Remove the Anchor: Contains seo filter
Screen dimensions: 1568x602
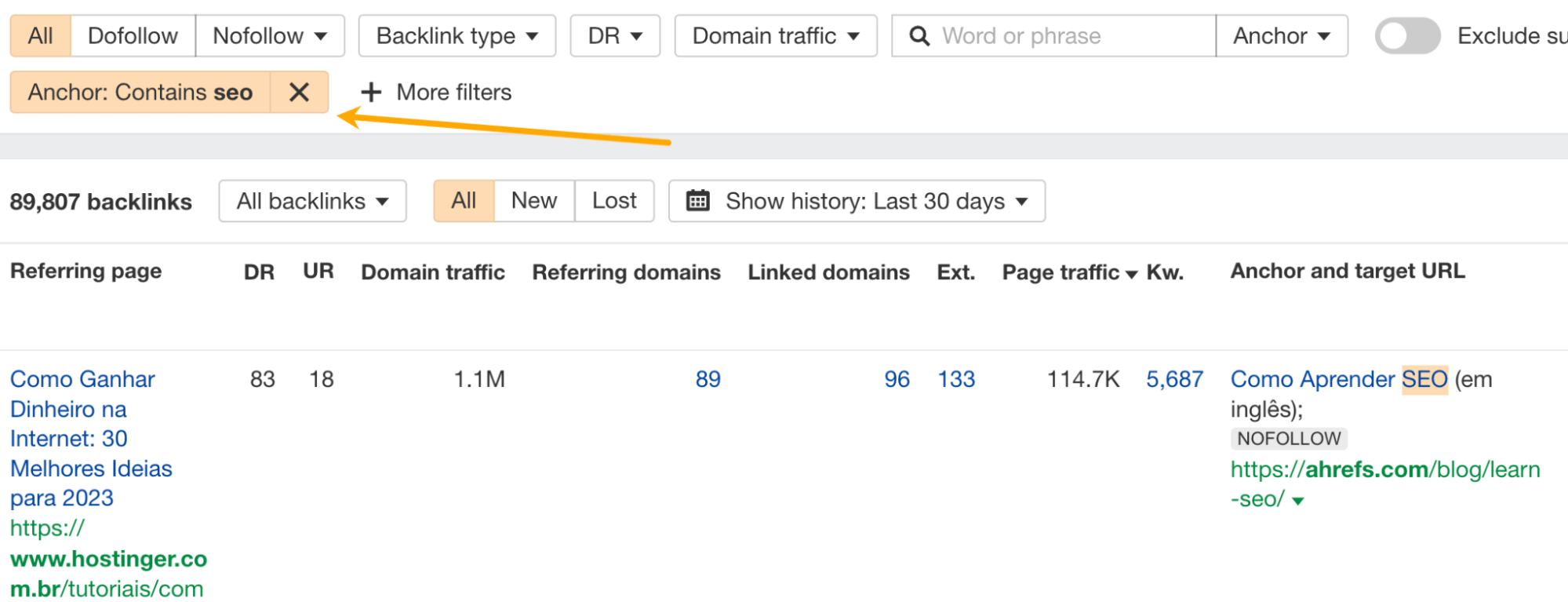pyautogui.click(x=299, y=93)
